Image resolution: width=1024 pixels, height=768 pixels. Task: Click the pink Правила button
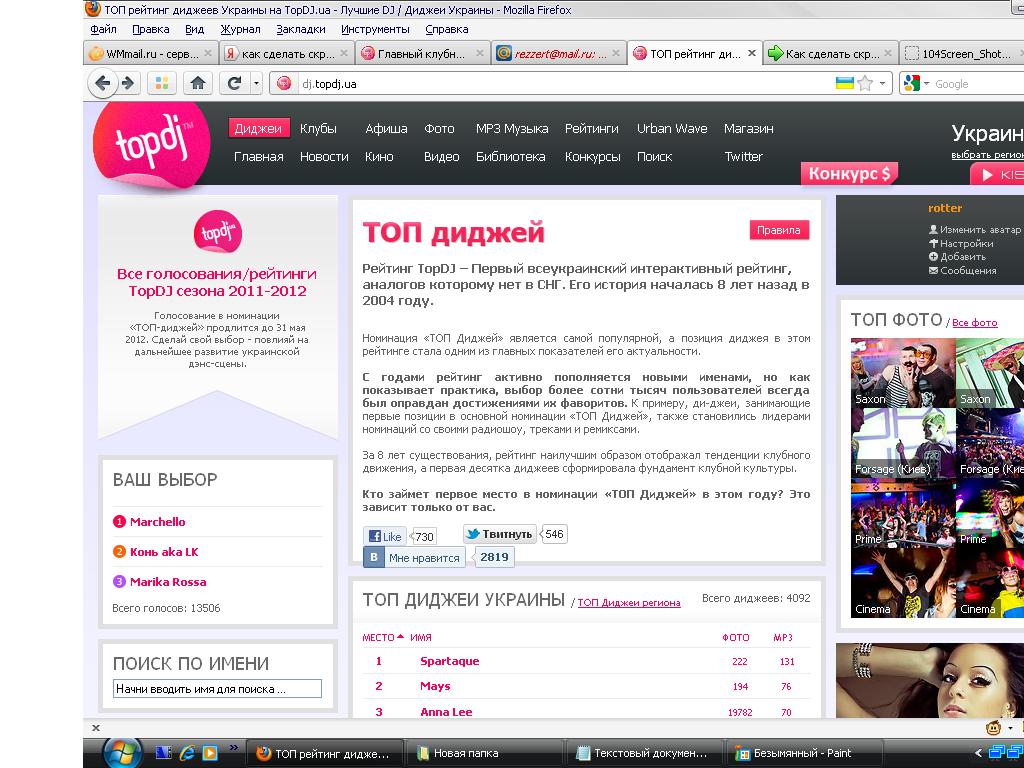[778, 230]
